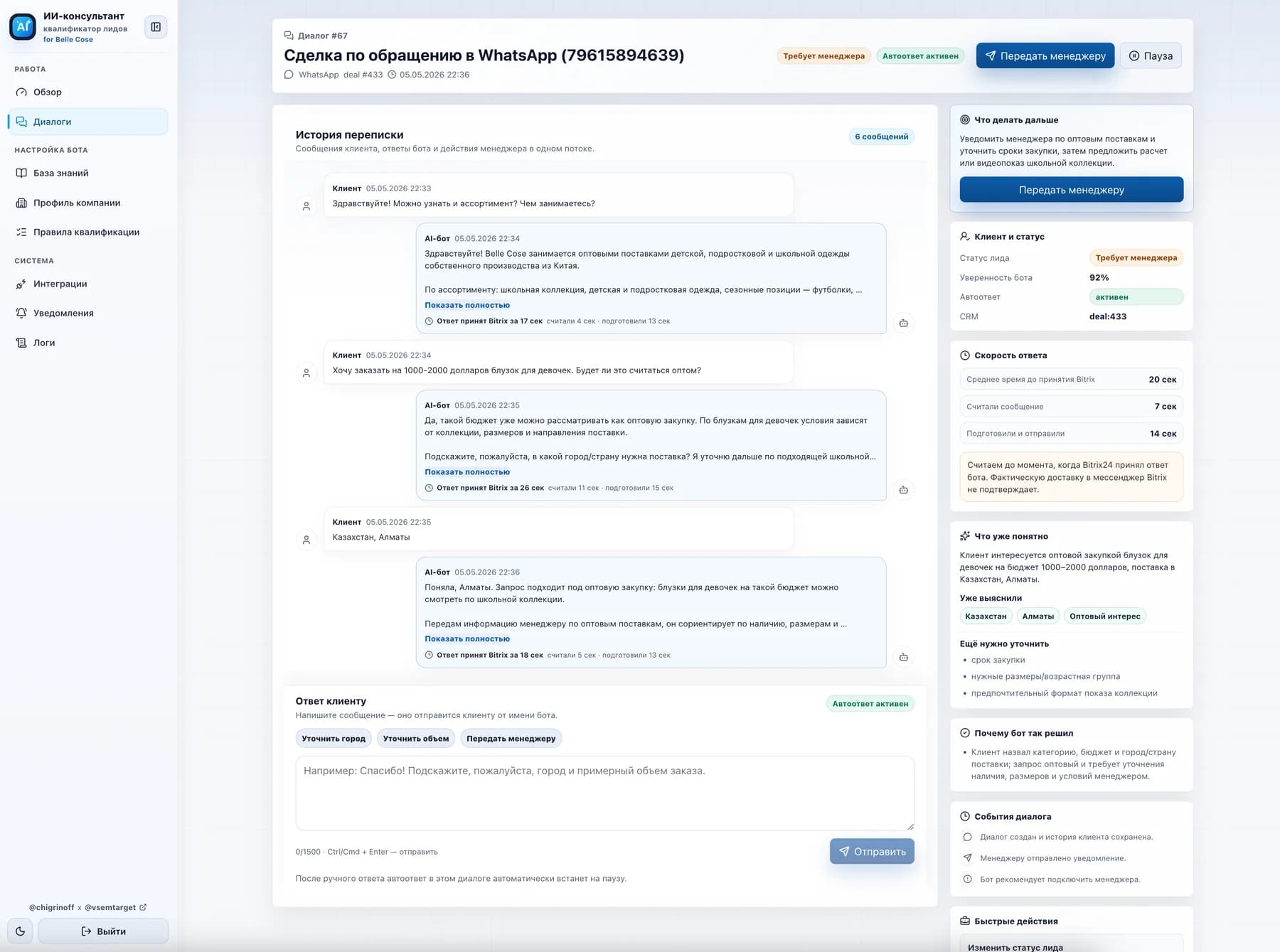Screen dimensions: 1280x952
Task: Click the Требует менеджера badge in header
Action: click(x=823, y=56)
